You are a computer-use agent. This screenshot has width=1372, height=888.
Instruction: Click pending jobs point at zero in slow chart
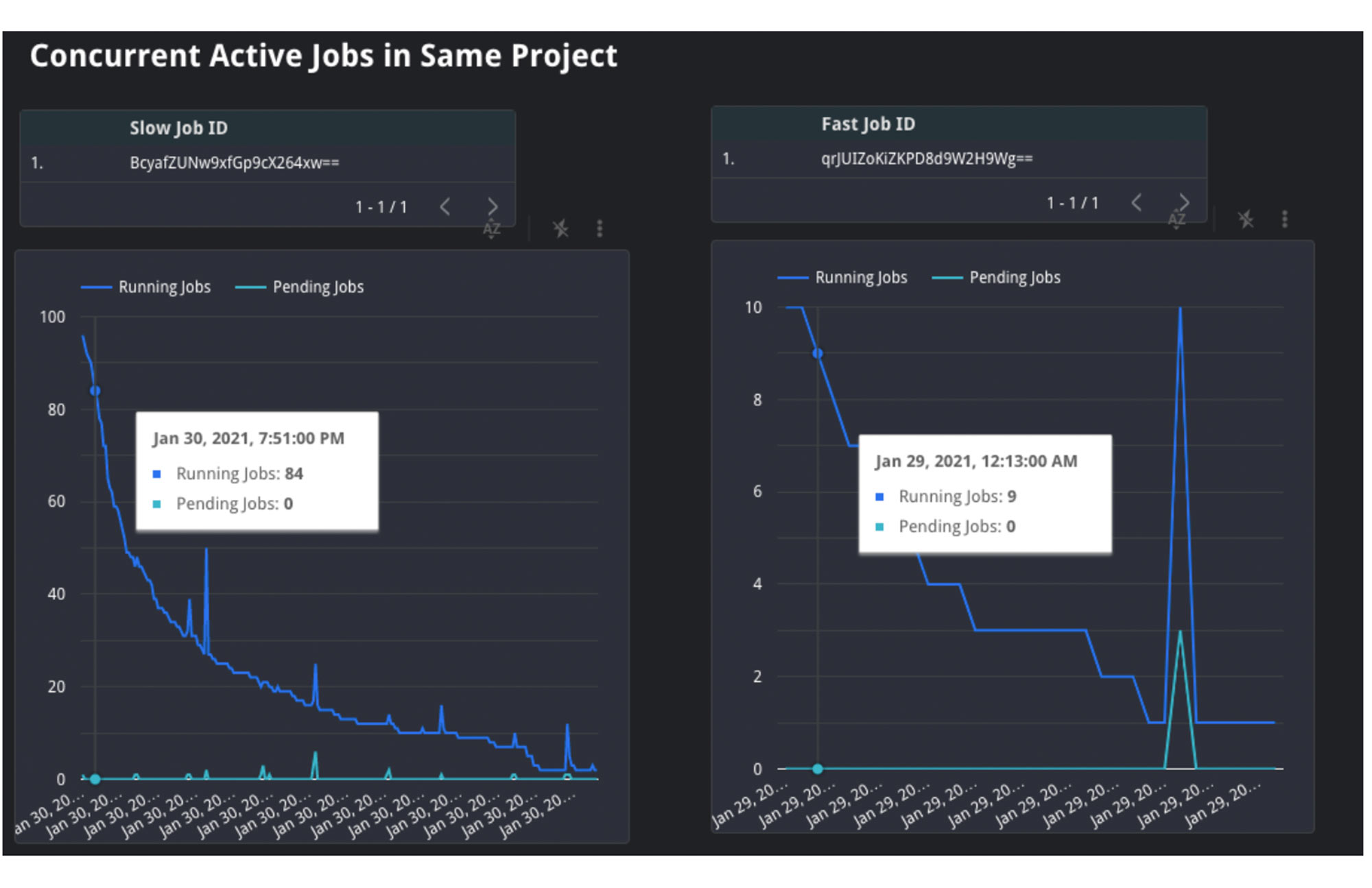pos(95,779)
